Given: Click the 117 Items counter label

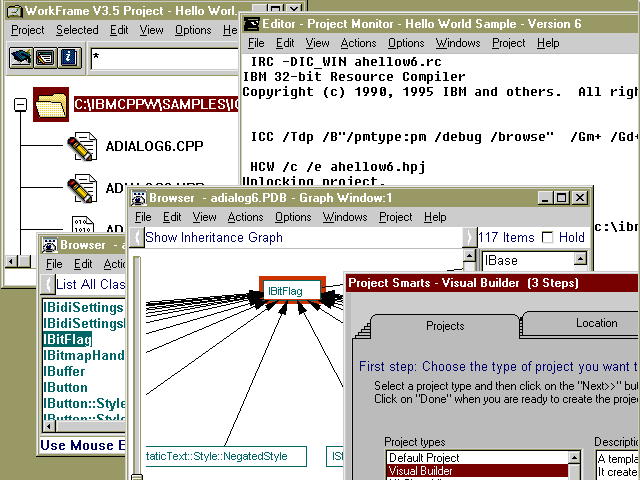Looking at the screenshot, I should pos(506,238).
